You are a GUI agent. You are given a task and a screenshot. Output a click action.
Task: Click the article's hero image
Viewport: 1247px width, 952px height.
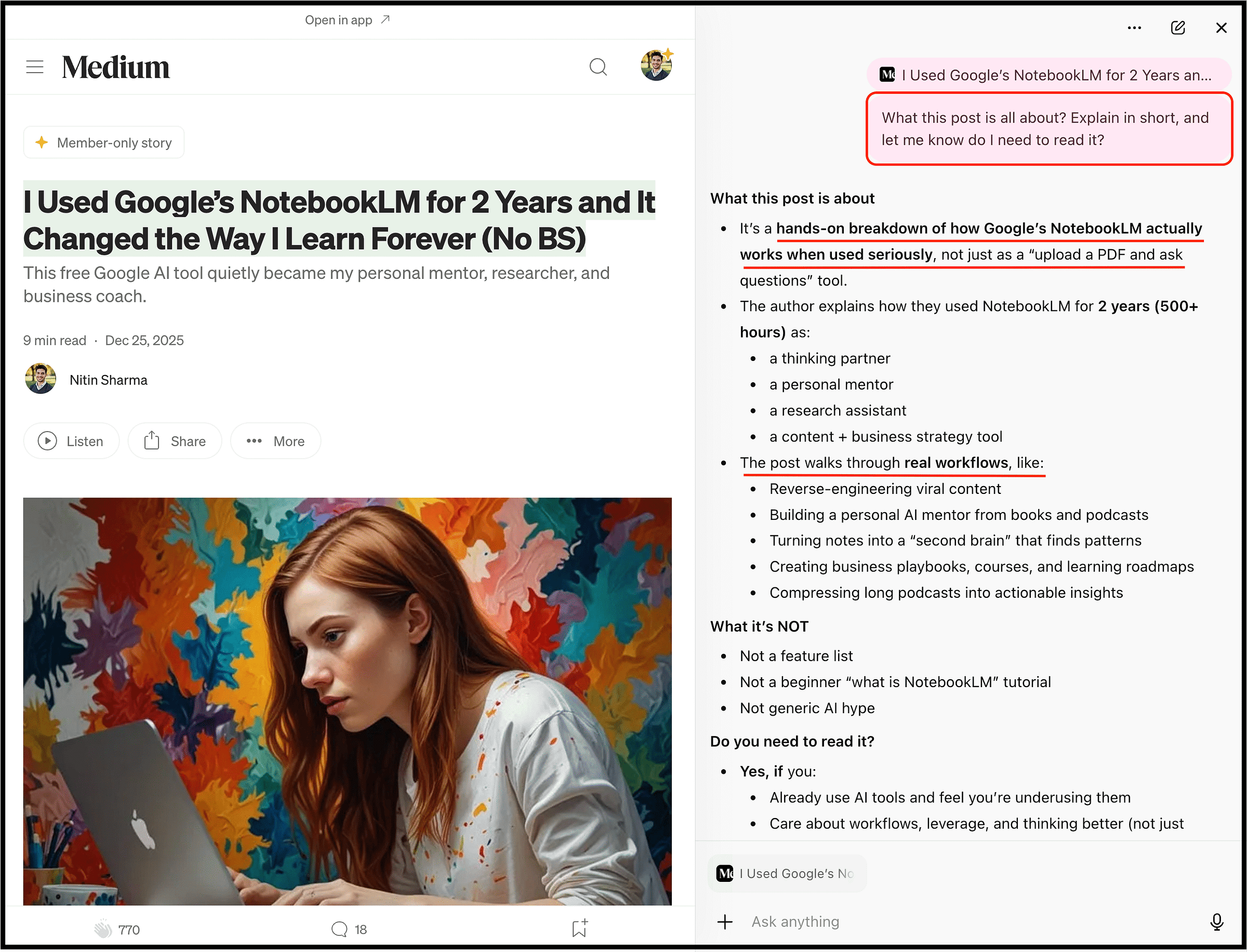coord(347,701)
